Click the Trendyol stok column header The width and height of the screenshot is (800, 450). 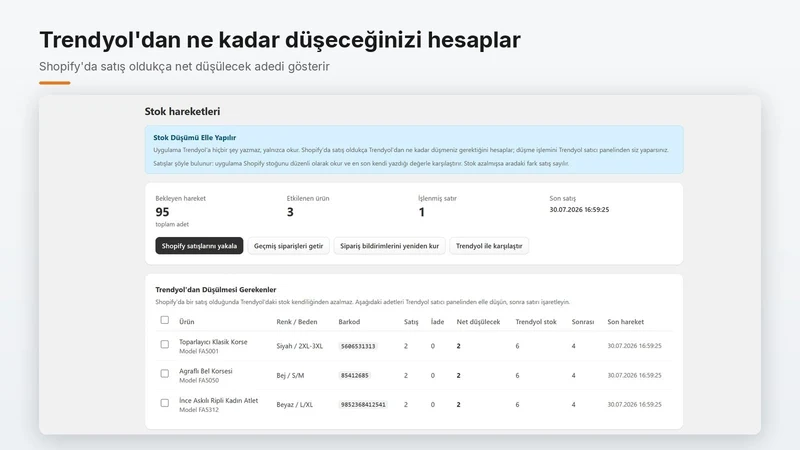coord(536,322)
